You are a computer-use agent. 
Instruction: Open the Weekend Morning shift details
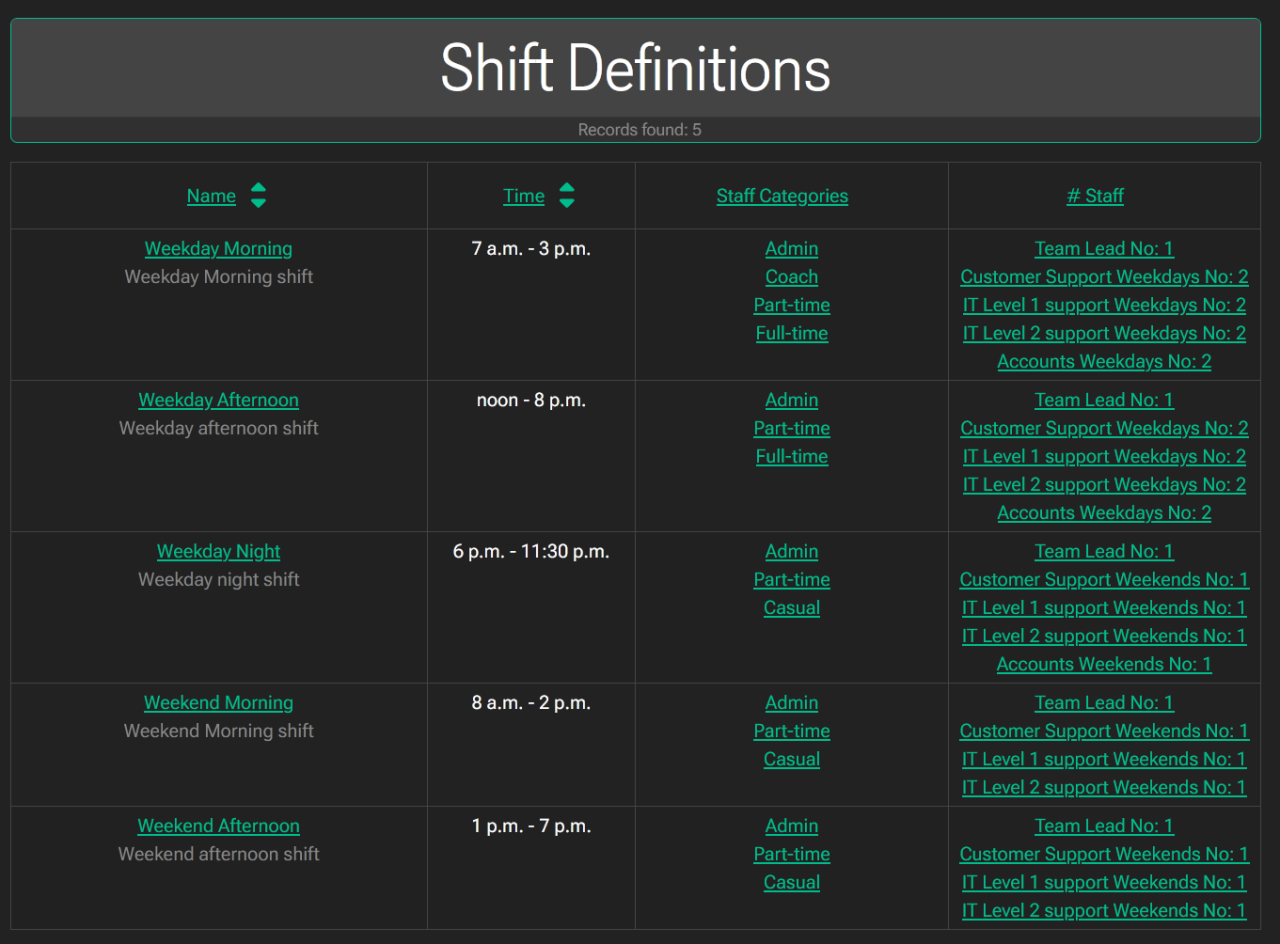pos(218,702)
